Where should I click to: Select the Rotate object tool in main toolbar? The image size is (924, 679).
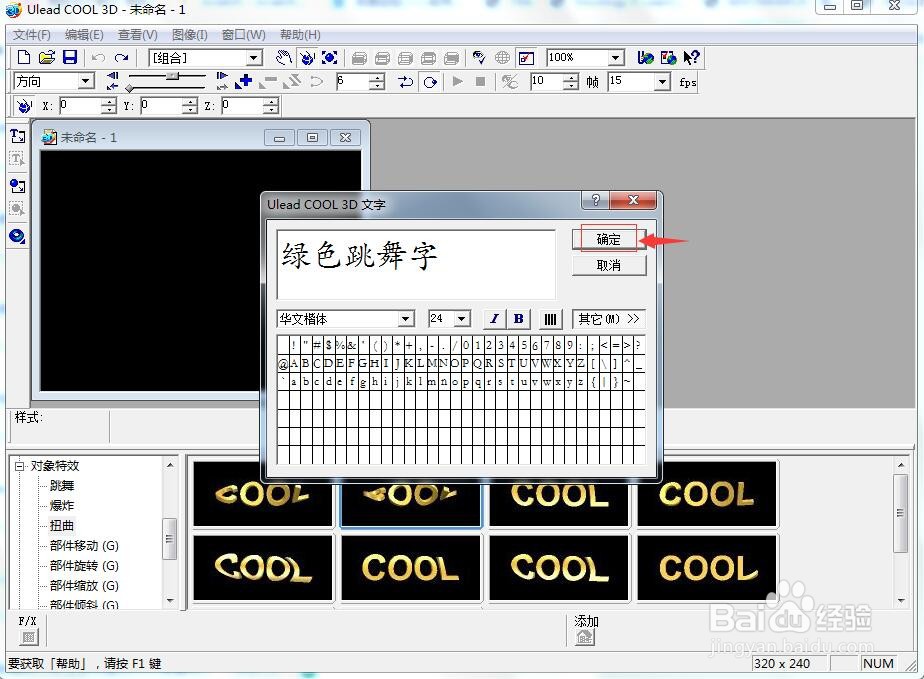click(306, 58)
